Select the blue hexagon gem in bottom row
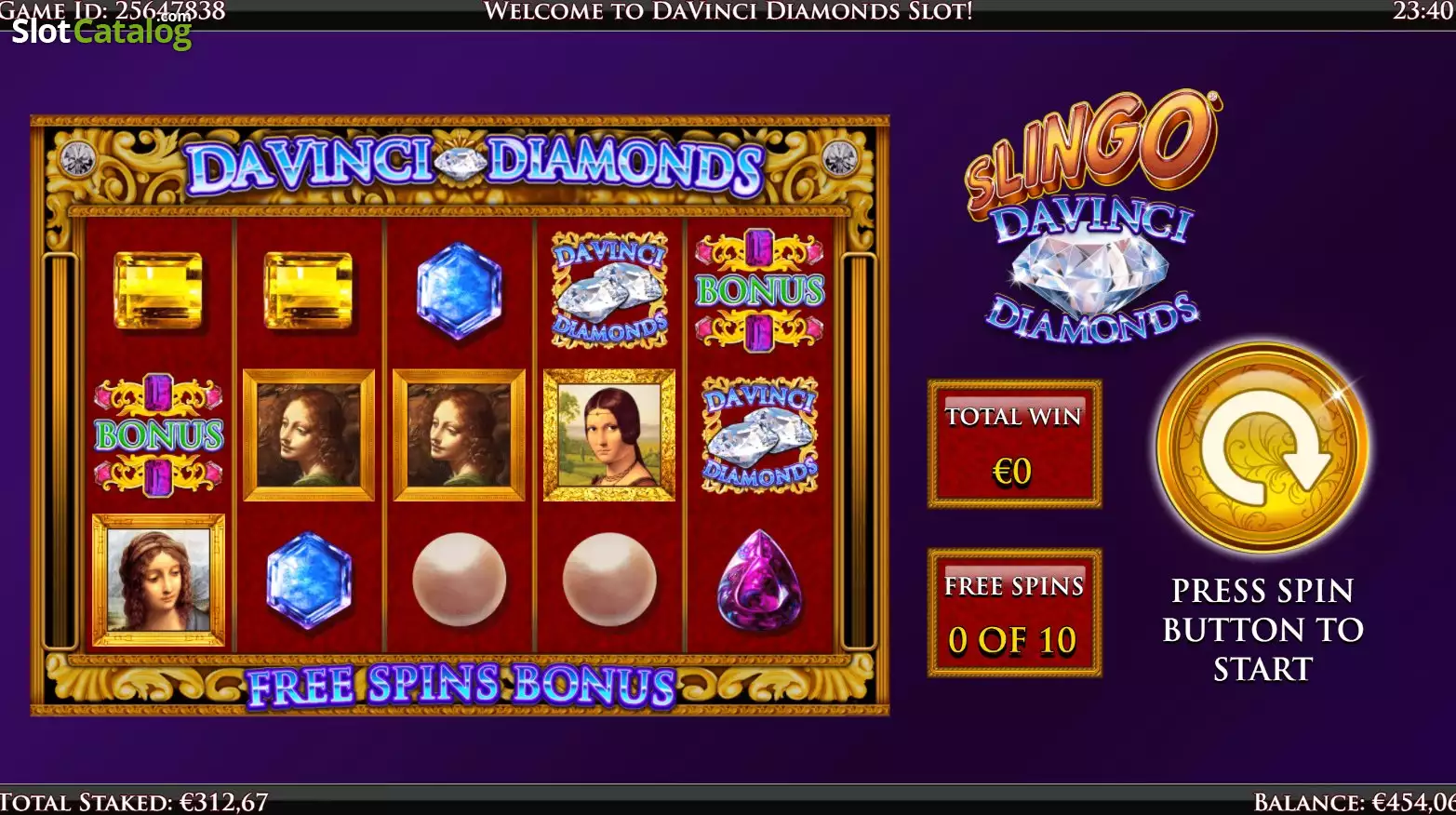 309,581
